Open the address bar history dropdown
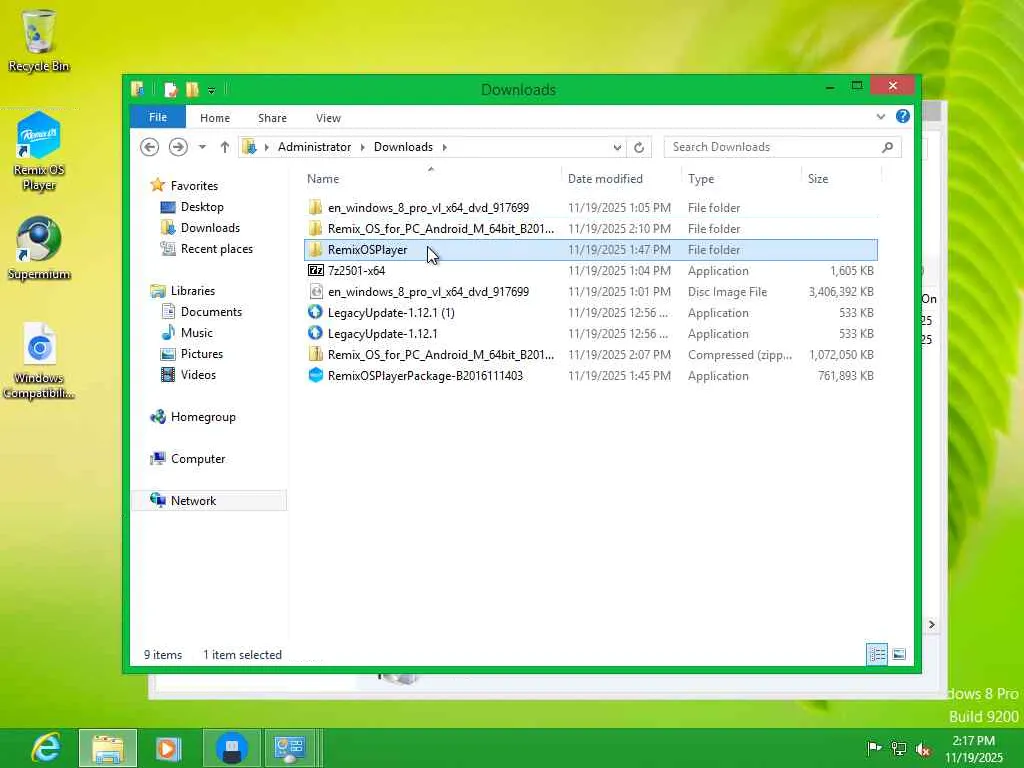Image resolution: width=1024 pixels, height=768 pixels. (616, 148)
